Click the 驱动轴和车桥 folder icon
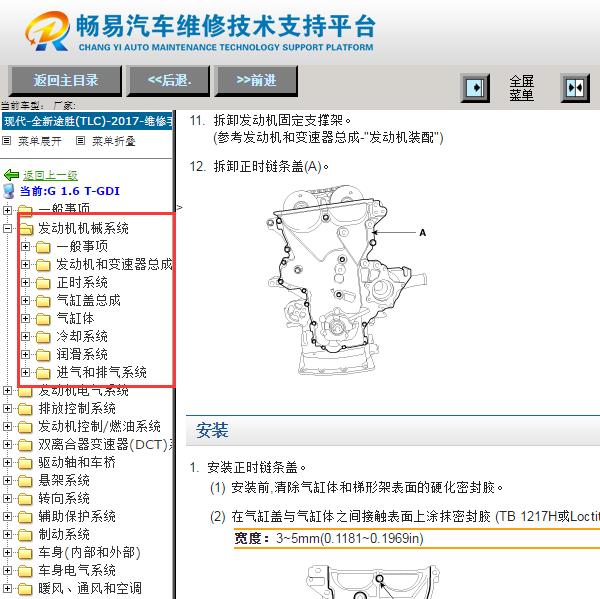600x599 pixels. click(26, 463)
